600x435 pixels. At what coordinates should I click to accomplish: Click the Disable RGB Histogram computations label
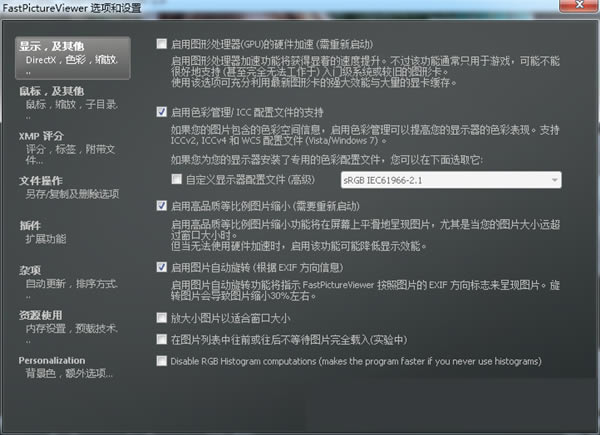pyautogui.click(x=356, y=361)
